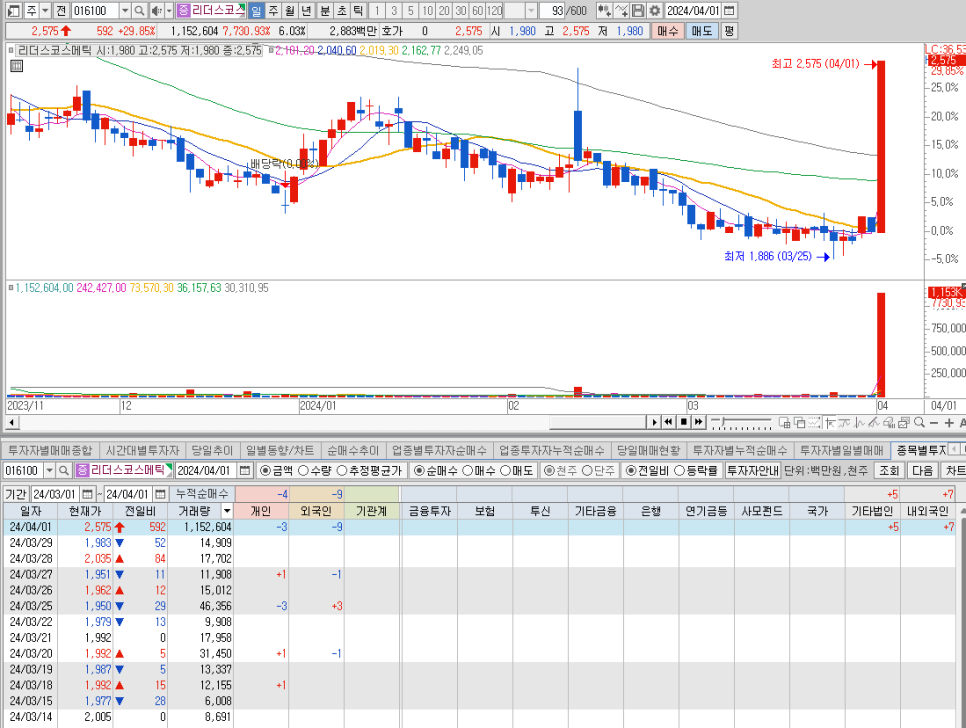Click the magnifier icon next to 016100 in the investor panel

pos(63,471)
